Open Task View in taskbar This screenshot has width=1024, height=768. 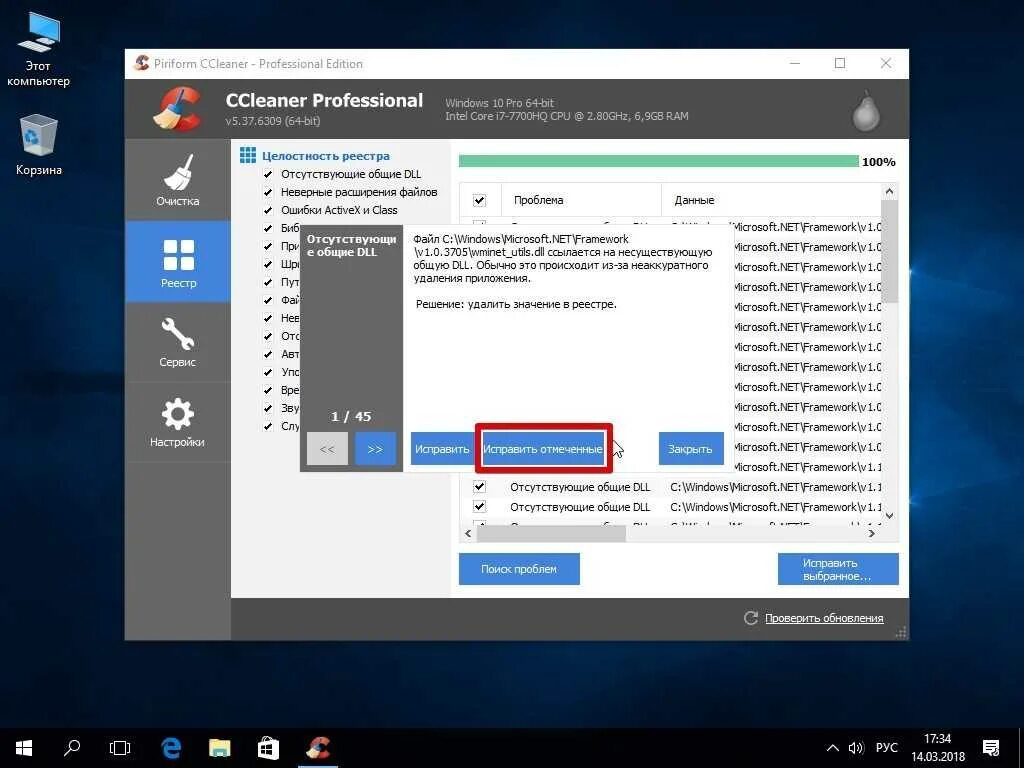click(120, 748)
